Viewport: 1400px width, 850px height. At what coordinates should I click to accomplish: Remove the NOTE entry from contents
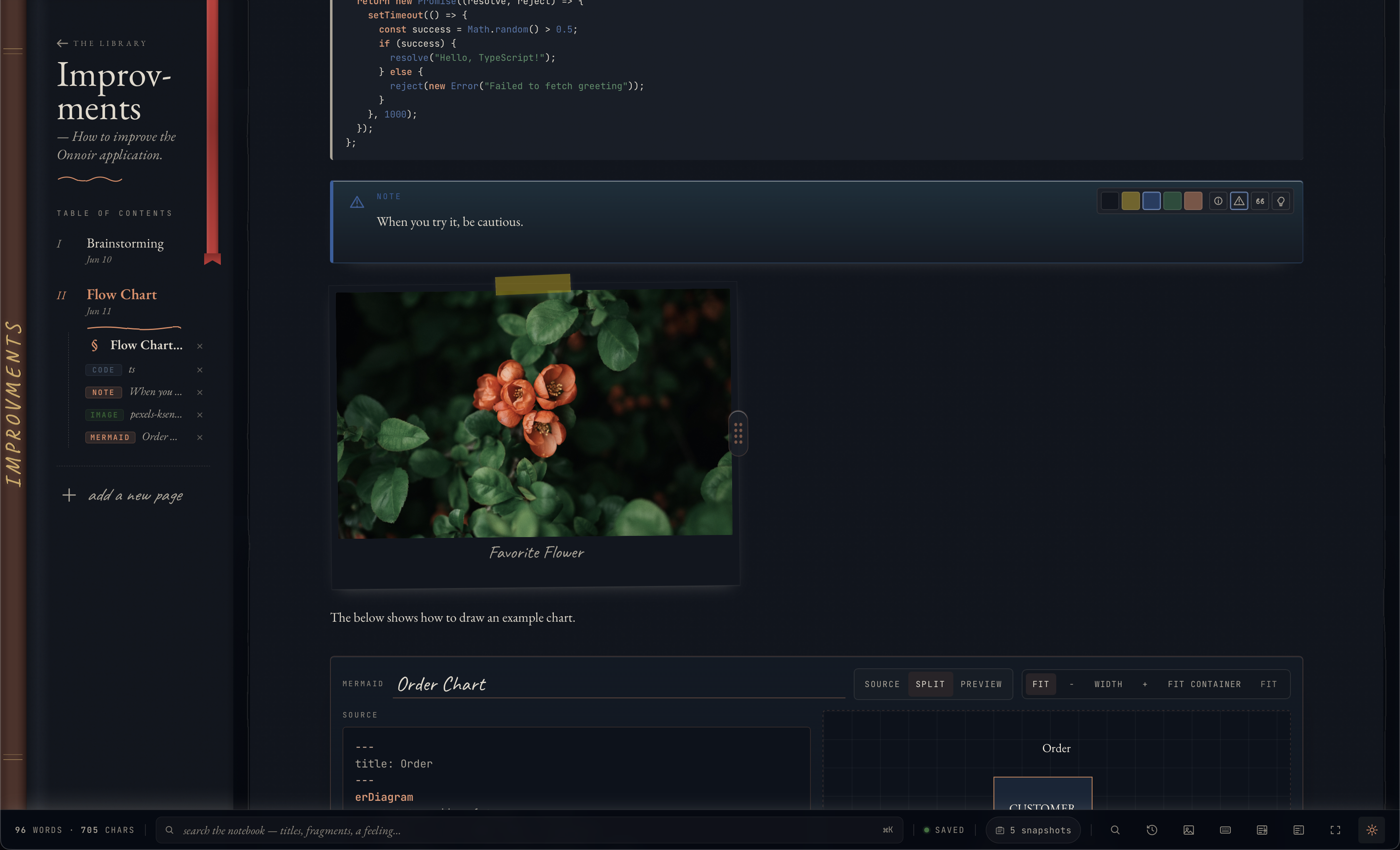click(x=200, y=392)
